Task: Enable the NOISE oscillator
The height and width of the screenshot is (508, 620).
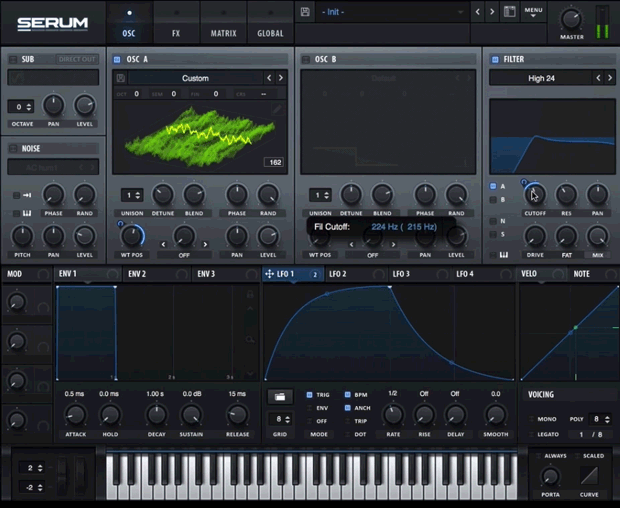Action: click(13, 148)
